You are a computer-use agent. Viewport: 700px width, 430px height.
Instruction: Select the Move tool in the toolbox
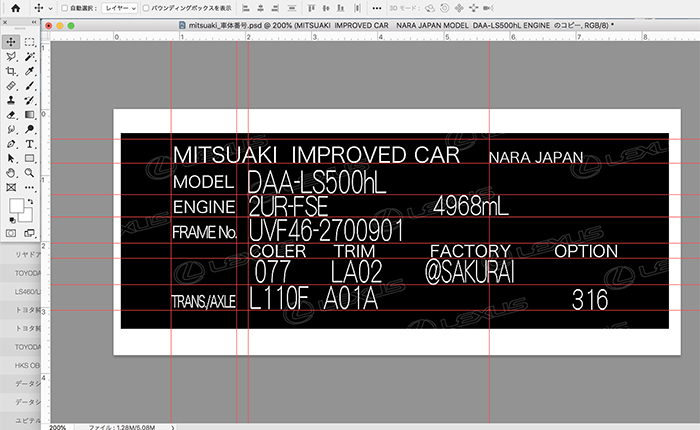11,42
